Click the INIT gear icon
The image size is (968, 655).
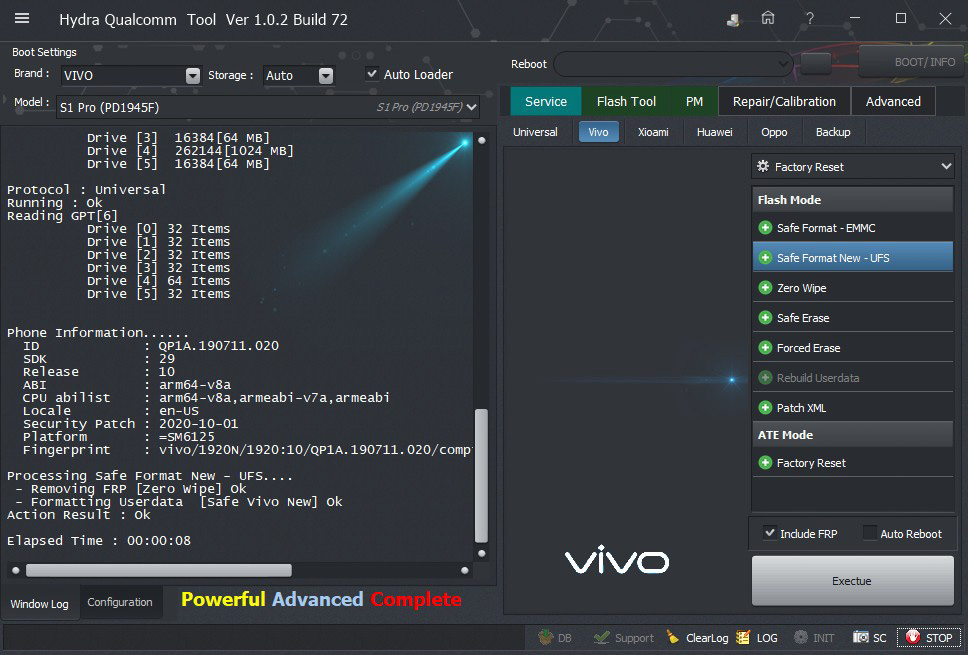(801, 637)
